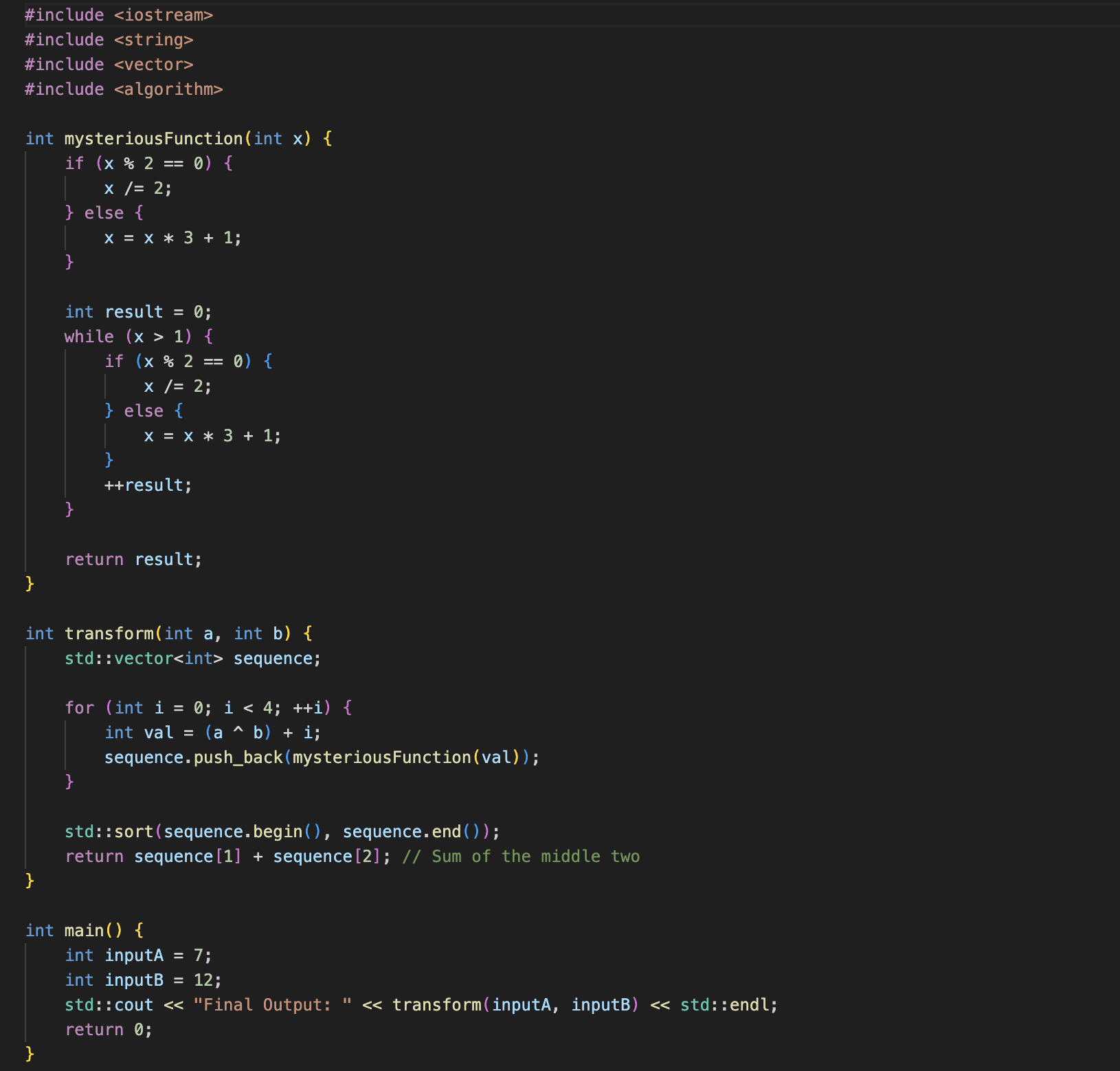1120x1071 pixels.
Task: Click the 'for (int i = 0; i < 4; ++i) {' line
Action: coord(208,708)
